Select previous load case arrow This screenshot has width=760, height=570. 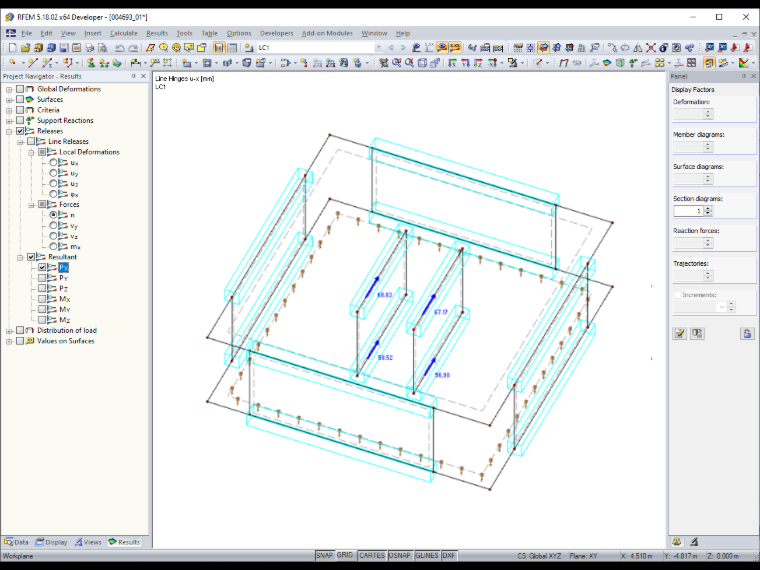[x=391, y=48]
